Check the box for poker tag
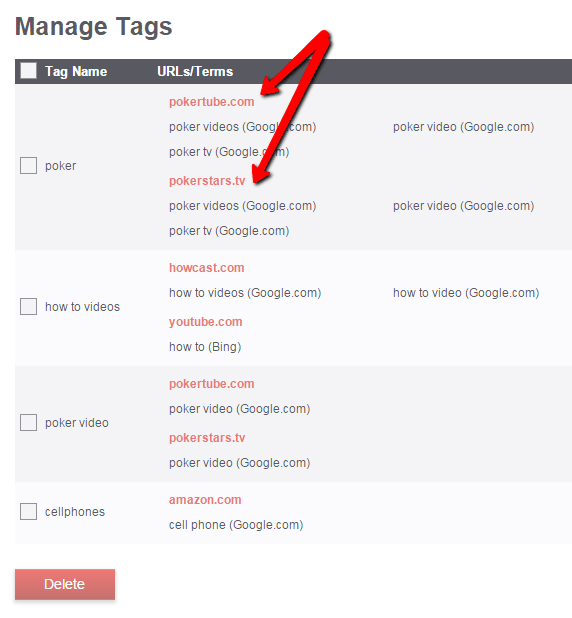572x618 pixels. [28, 166]
